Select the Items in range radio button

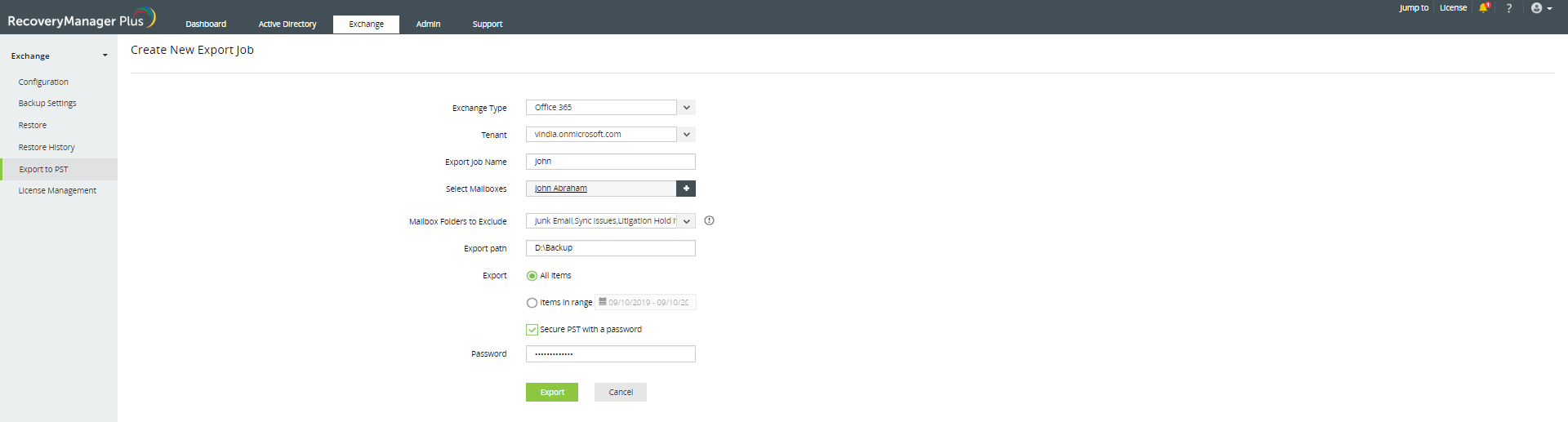coord(532,303)
